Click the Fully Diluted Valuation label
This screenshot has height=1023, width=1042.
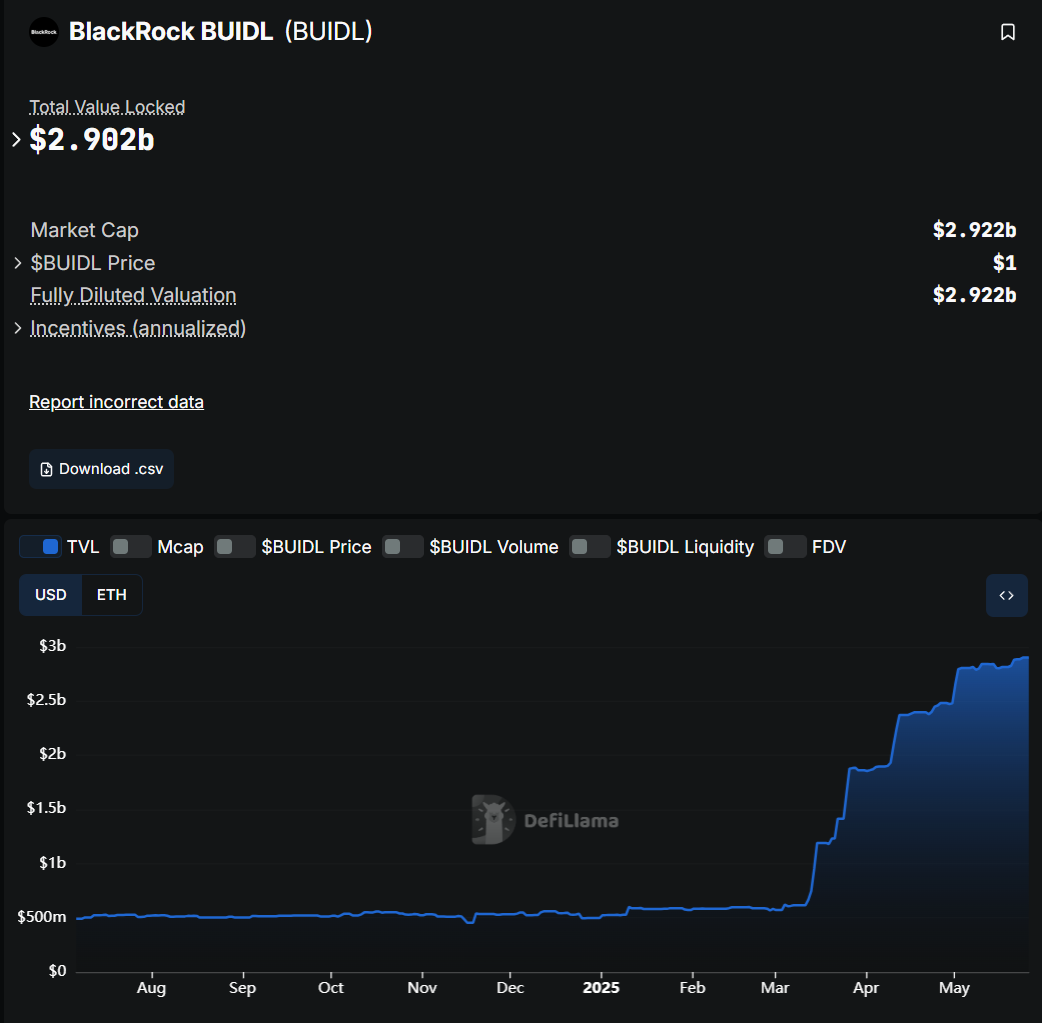point(133,296)
